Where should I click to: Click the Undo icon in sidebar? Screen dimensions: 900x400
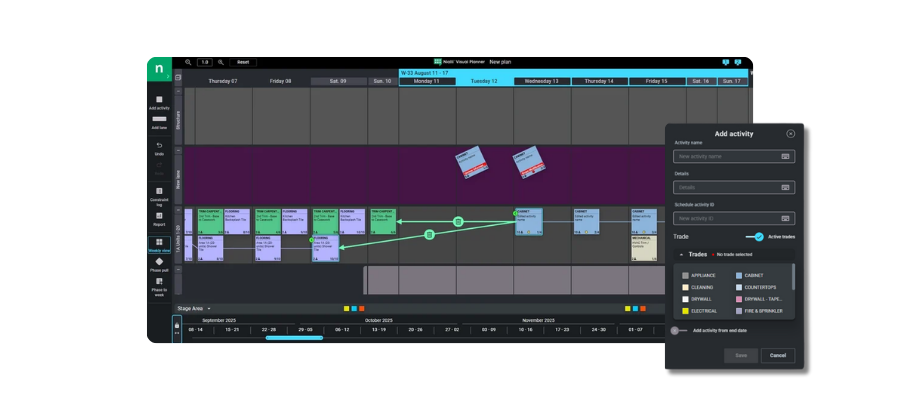tap(159, 146)
